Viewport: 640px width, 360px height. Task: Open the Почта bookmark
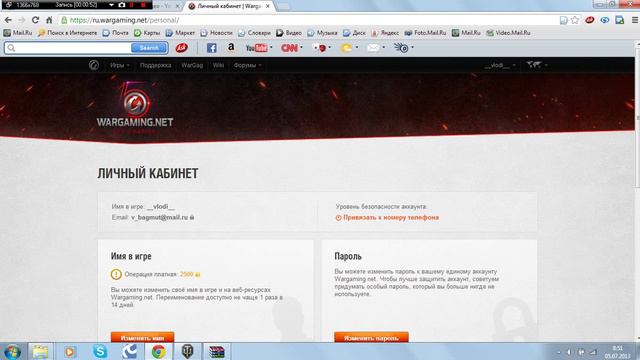coord(116,33)
